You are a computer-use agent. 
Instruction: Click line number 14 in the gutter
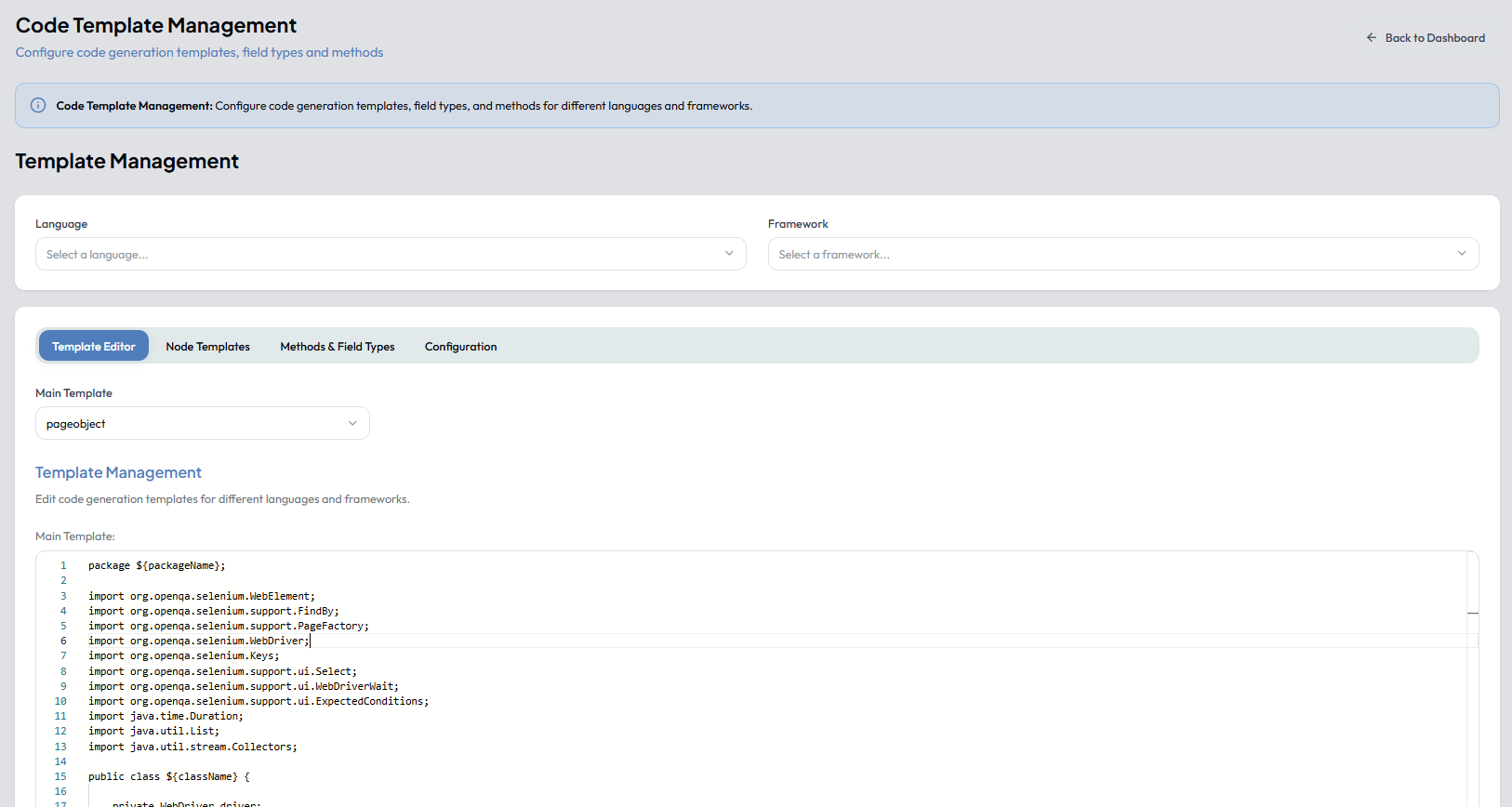point(60,761)
